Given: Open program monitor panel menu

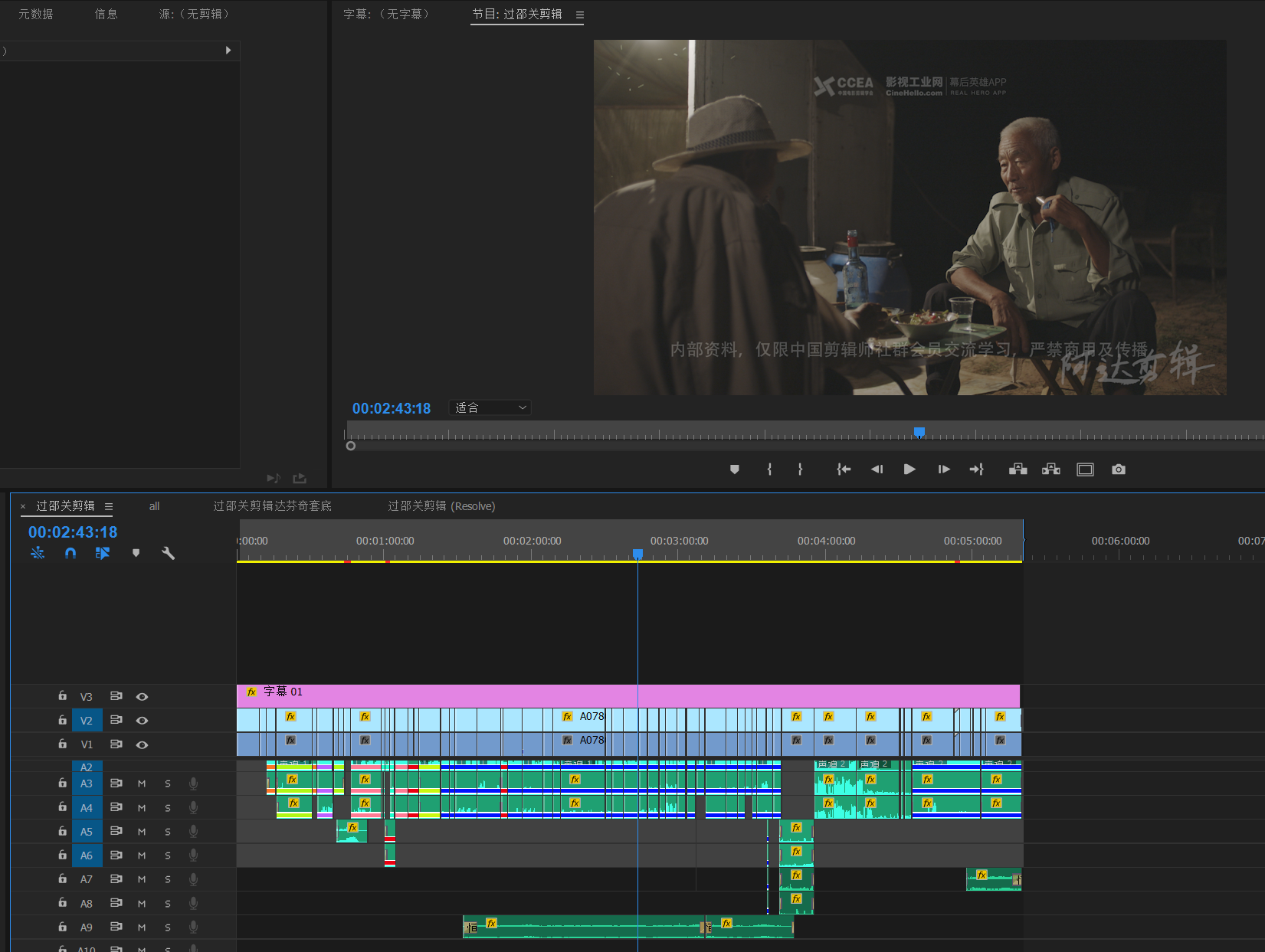Looking at the screenshot, I should click(579, 15).
